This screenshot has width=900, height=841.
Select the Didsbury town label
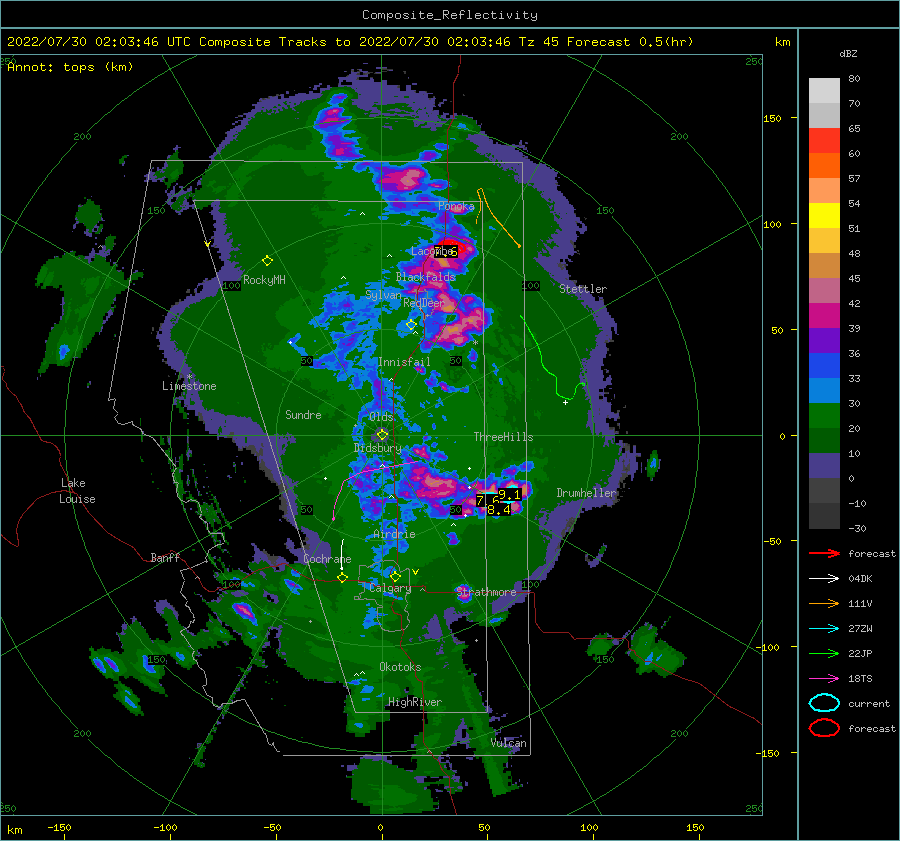(377, 448)
